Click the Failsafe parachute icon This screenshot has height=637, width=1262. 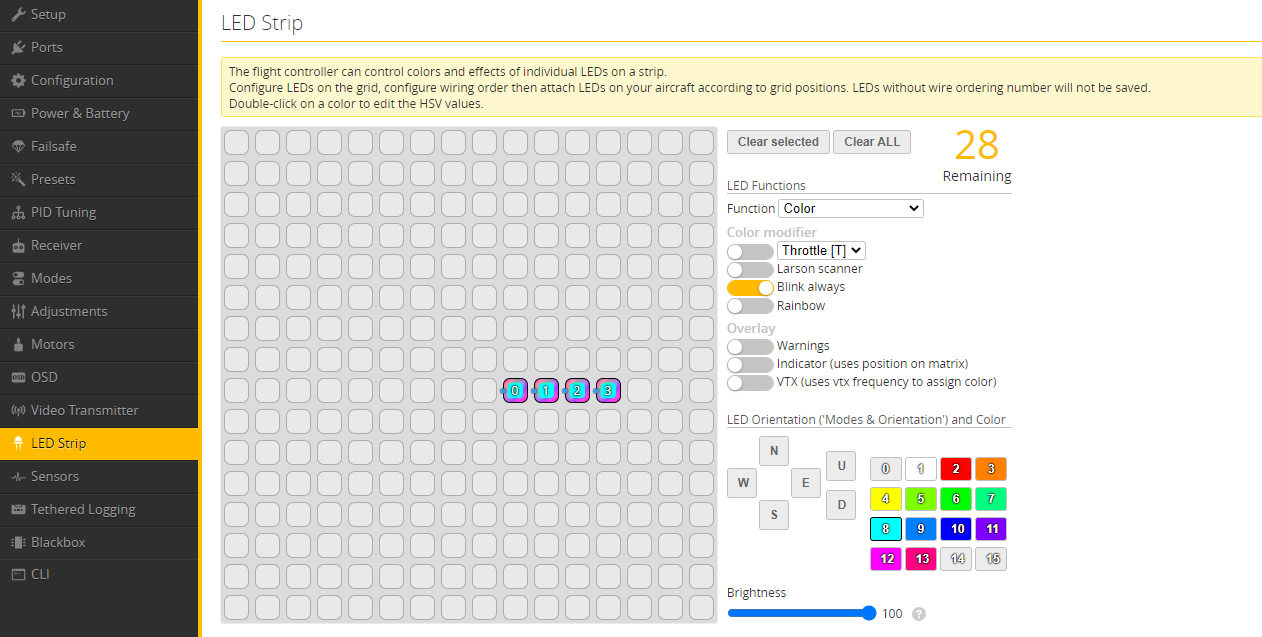click(18, 146)
